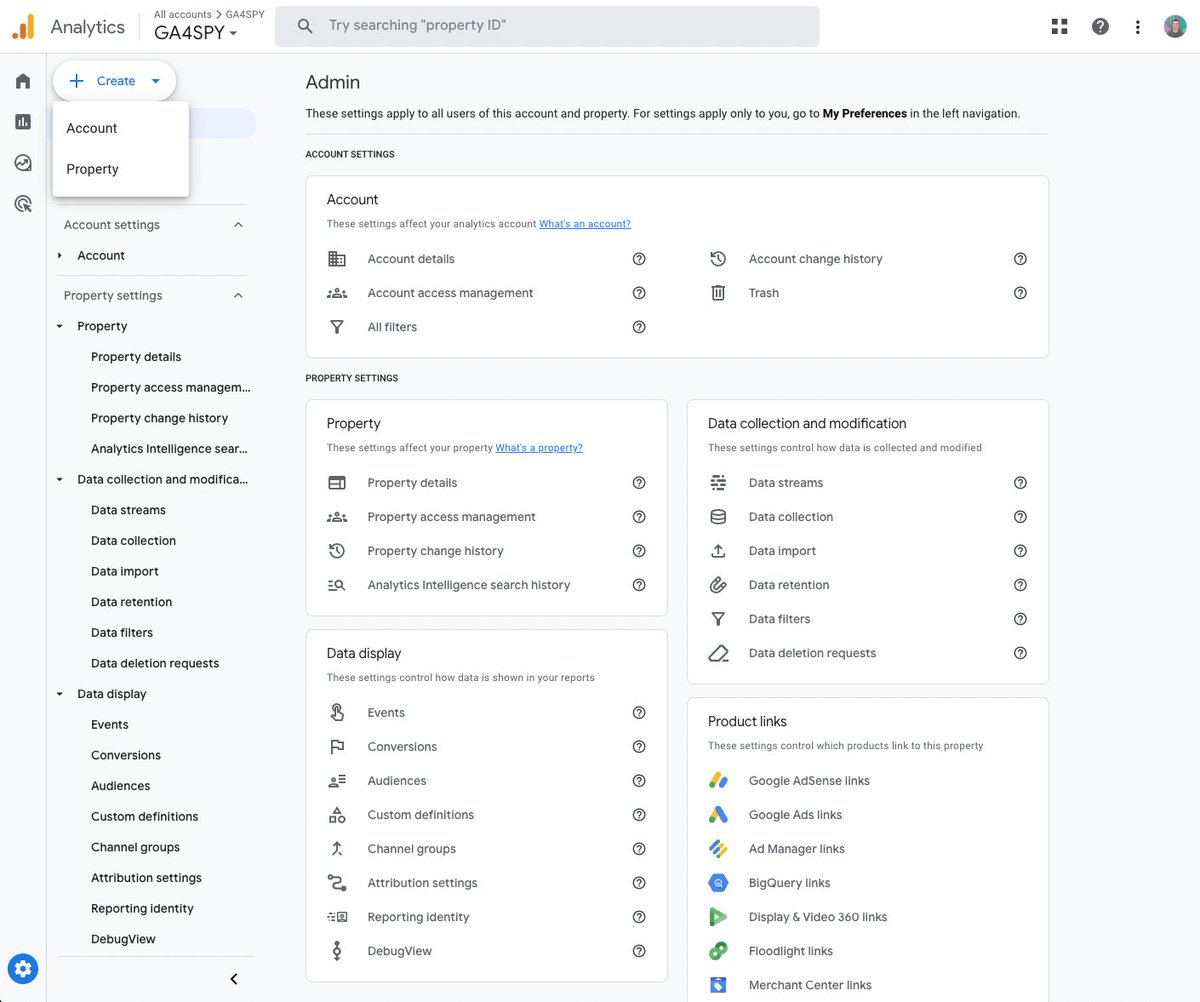This screenshot has height=1002, width=1200.
Task: Collapse Data collection and modification tree item
Action: coord(60,480)
